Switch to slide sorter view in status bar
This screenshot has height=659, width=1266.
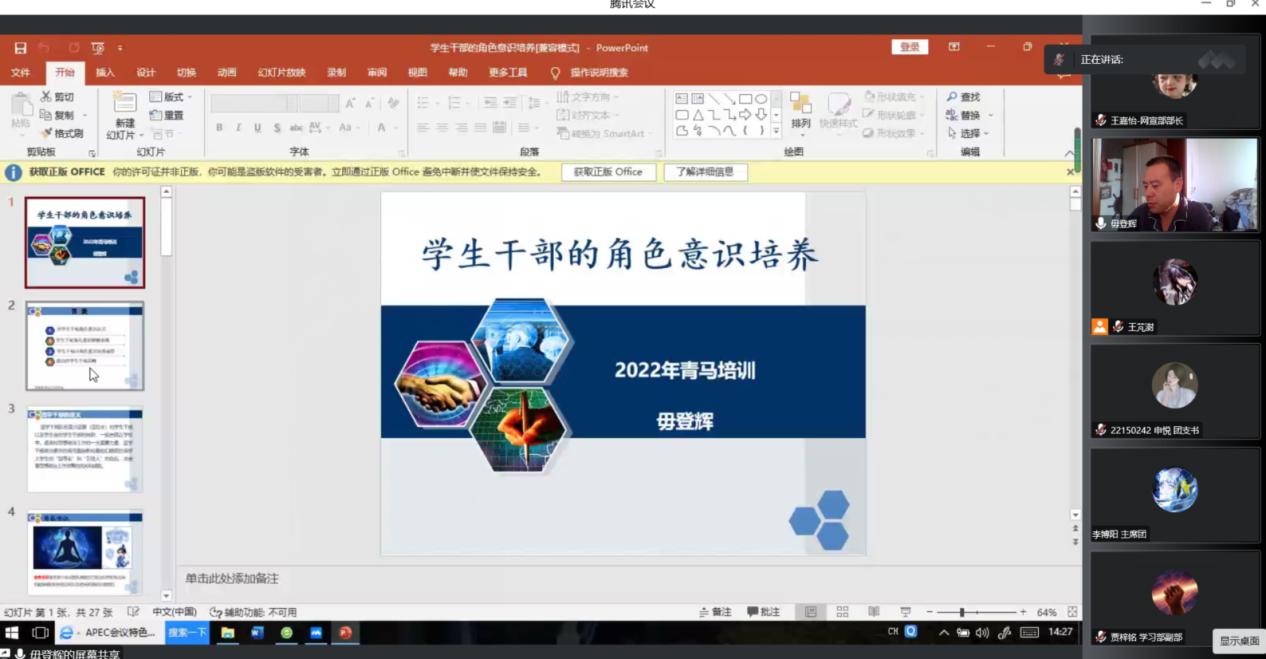coord(842,612)
